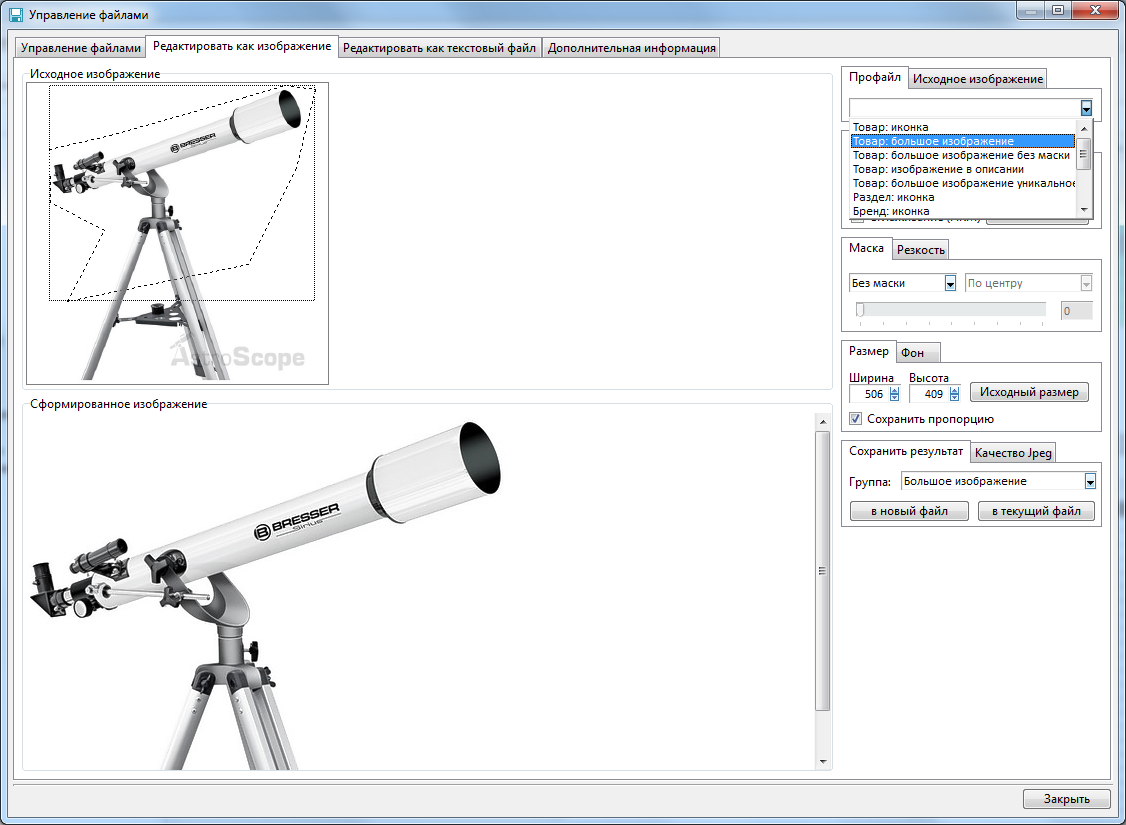This screenshot has height=825, width=1126.
Task: Click the Ширина value field
Action: 869,394
